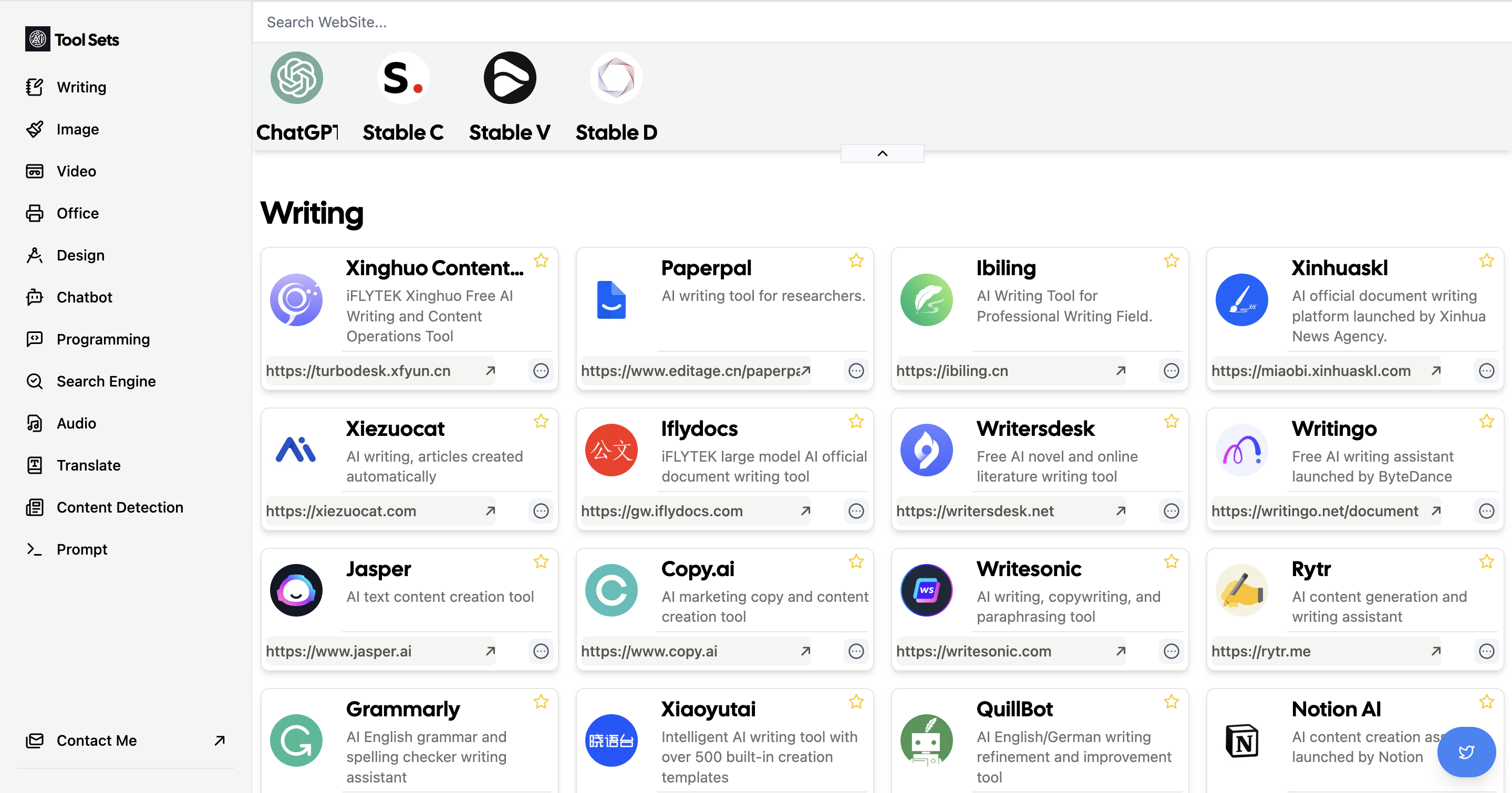
Task: Click the Contact Me link
Action: point(96,740)
